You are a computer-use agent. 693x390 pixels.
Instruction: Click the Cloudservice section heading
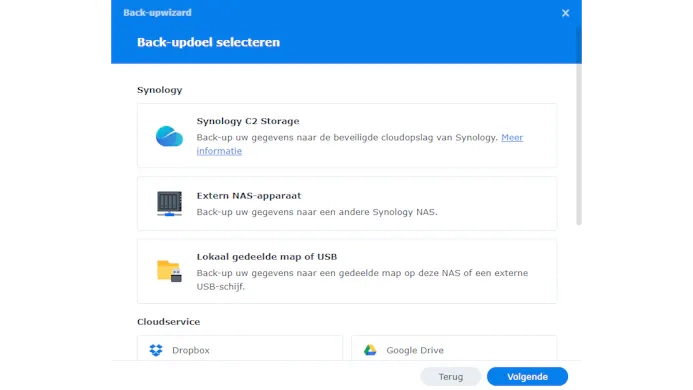click(168, 322)
